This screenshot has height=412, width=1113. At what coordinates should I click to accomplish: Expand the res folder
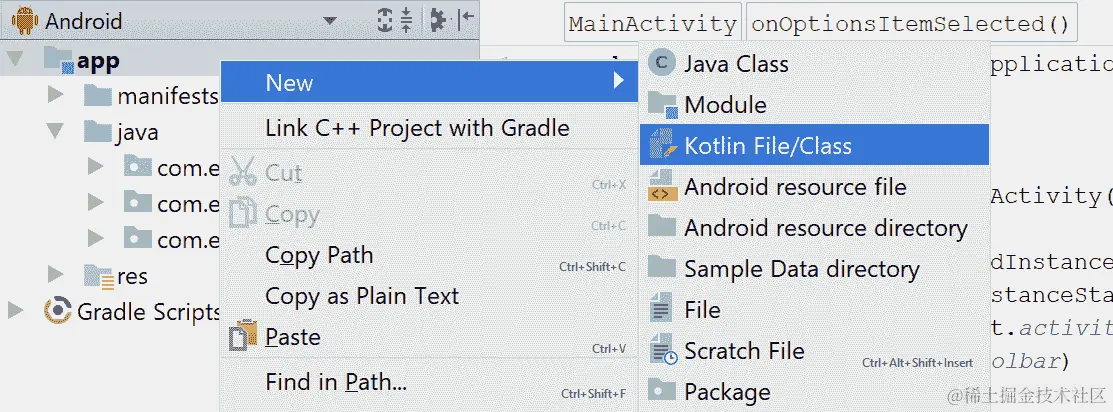click(x=55, y=274)
